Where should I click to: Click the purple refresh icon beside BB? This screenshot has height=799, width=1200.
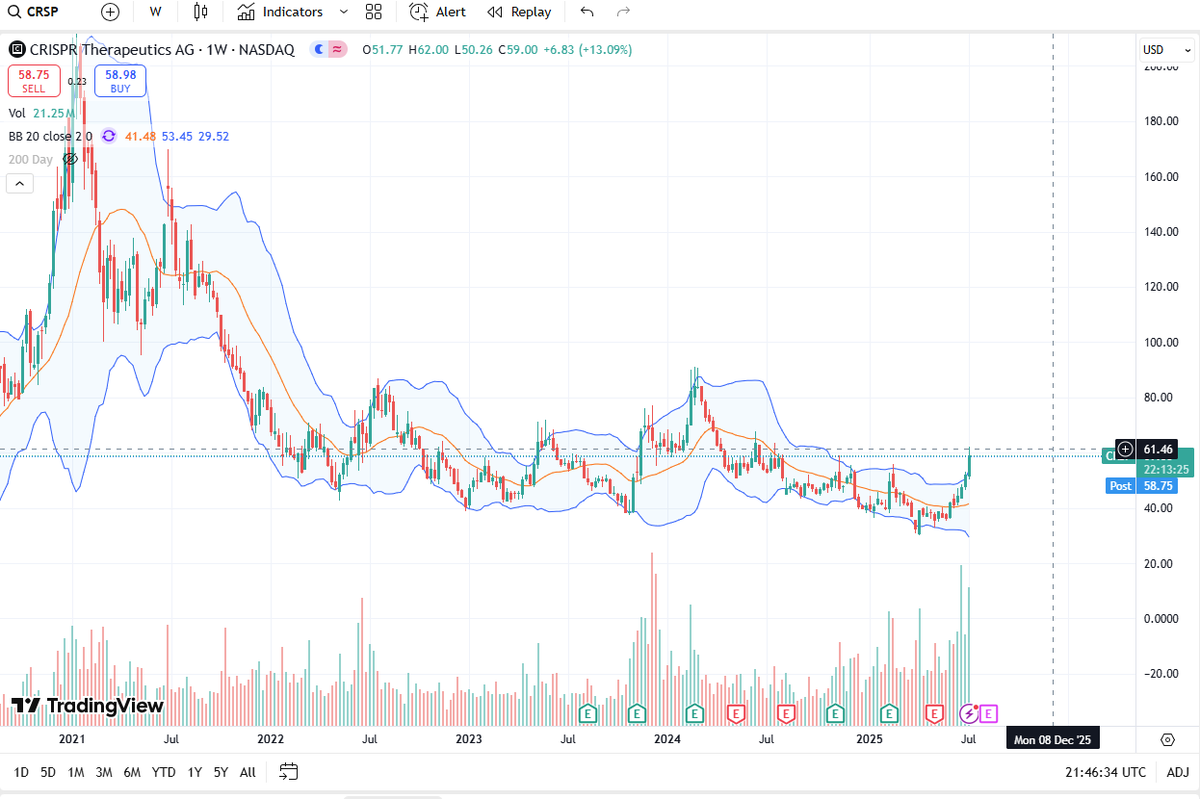coord(109,136)
